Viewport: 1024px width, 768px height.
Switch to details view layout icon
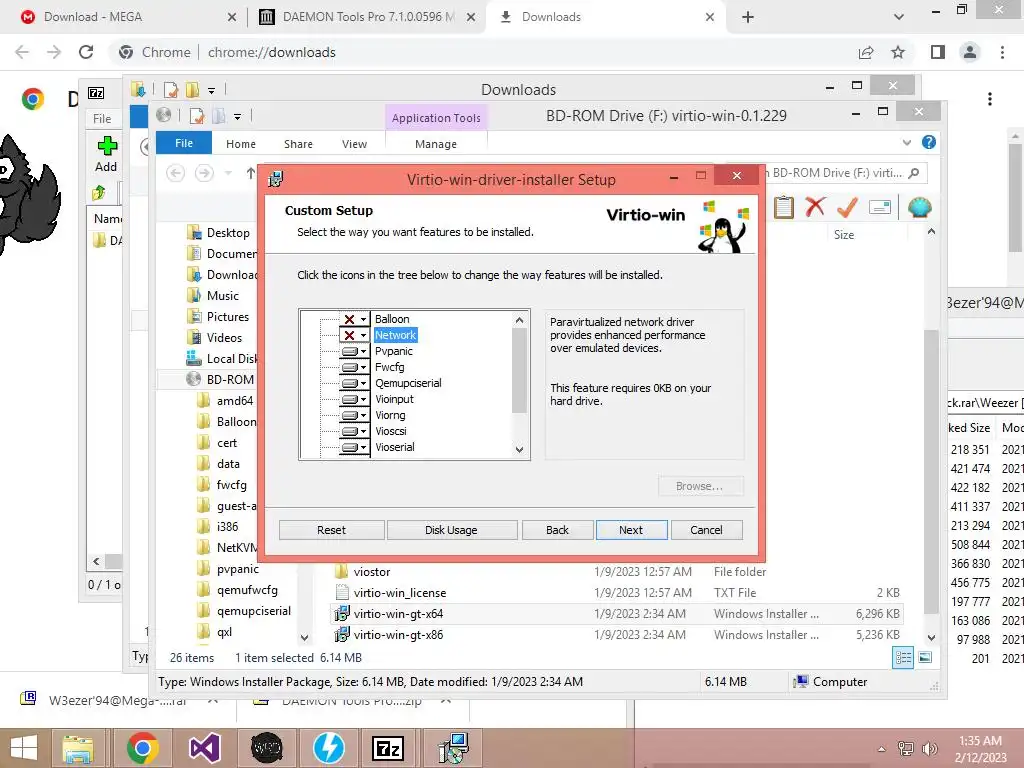pyautogui.click(x=903, y=658)
